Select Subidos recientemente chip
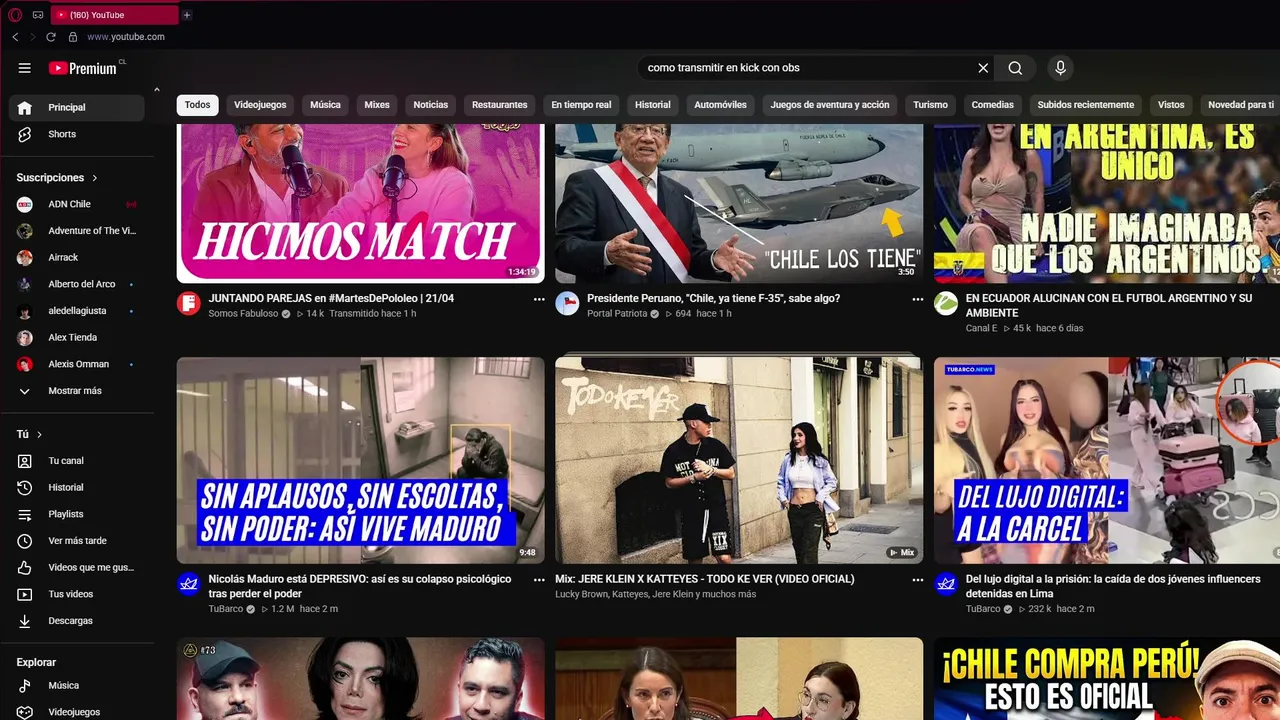Screen dimensions: 1280x720 1086,105
